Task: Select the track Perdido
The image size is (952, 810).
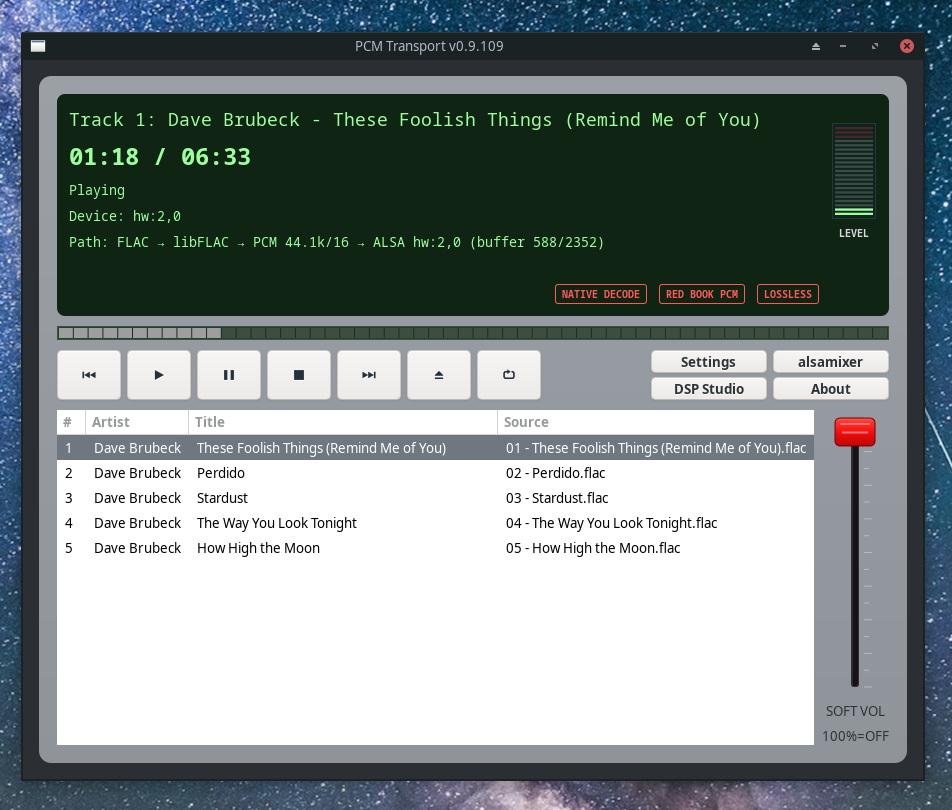Action: 220,473
